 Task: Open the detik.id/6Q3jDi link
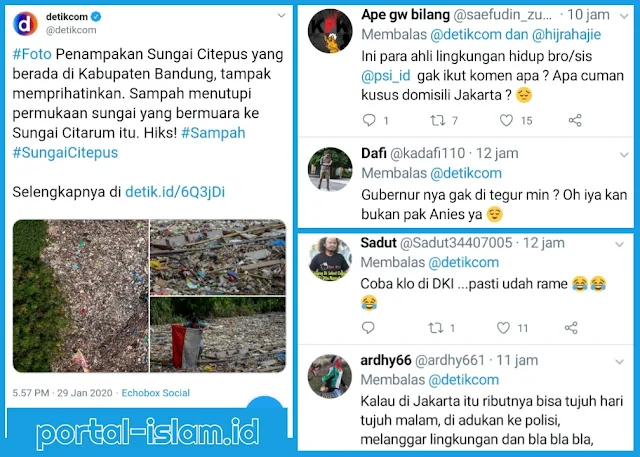point(175,192)
